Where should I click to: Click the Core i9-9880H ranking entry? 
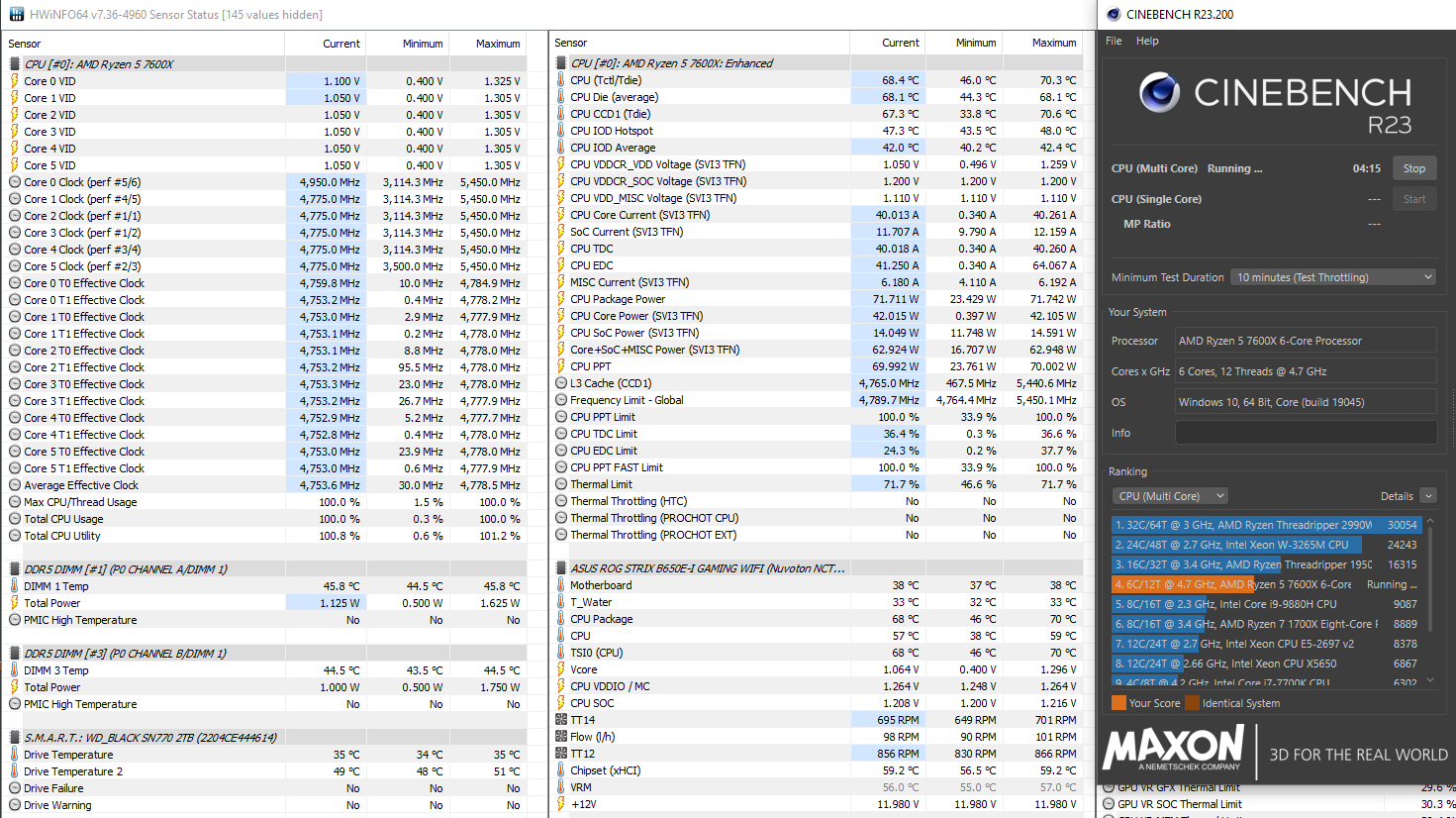coord(1266,604)
